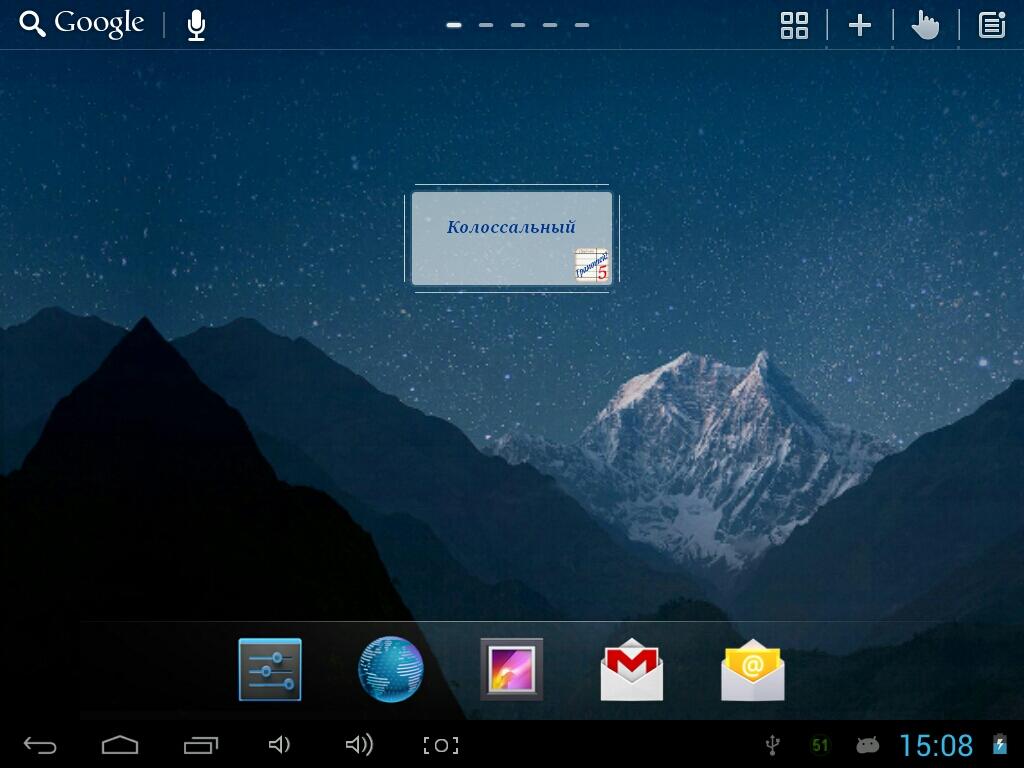The width and height of the screenshot is (1024, 768).
Task: Open the yellow Email envelope app
Action: [x=752, y=669]
